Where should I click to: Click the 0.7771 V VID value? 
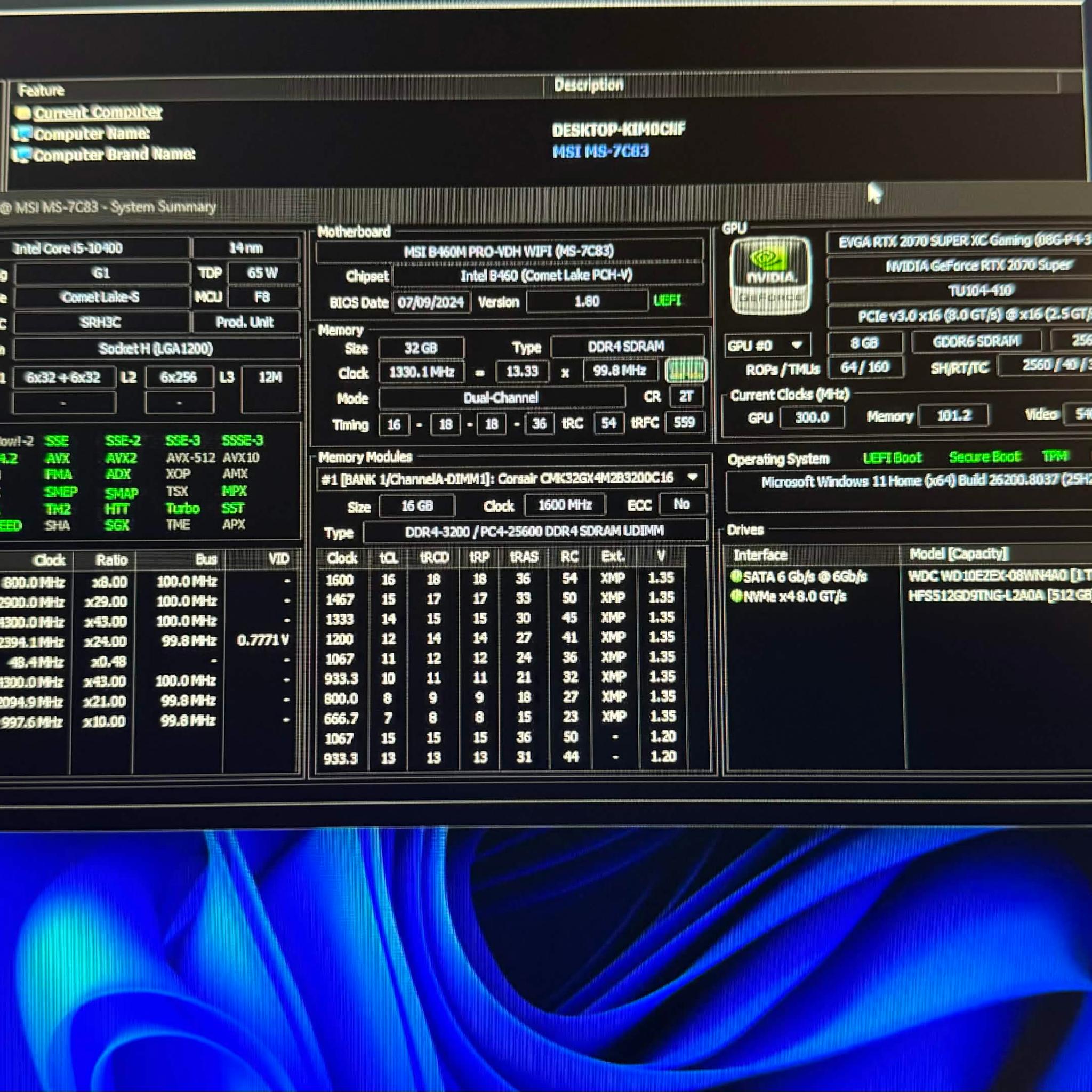pos(263,640)
